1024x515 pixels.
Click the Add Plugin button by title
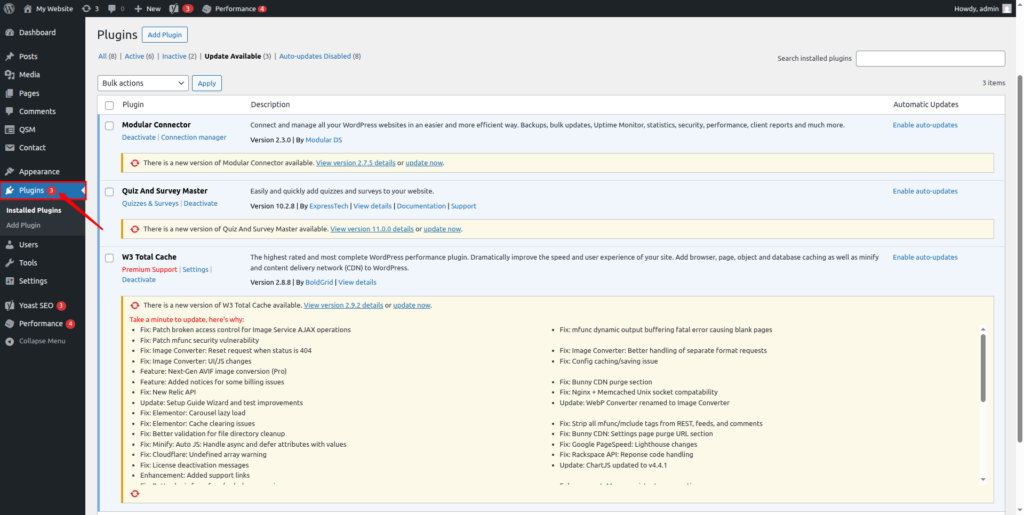pyautogui.click(x=165, y=35)
